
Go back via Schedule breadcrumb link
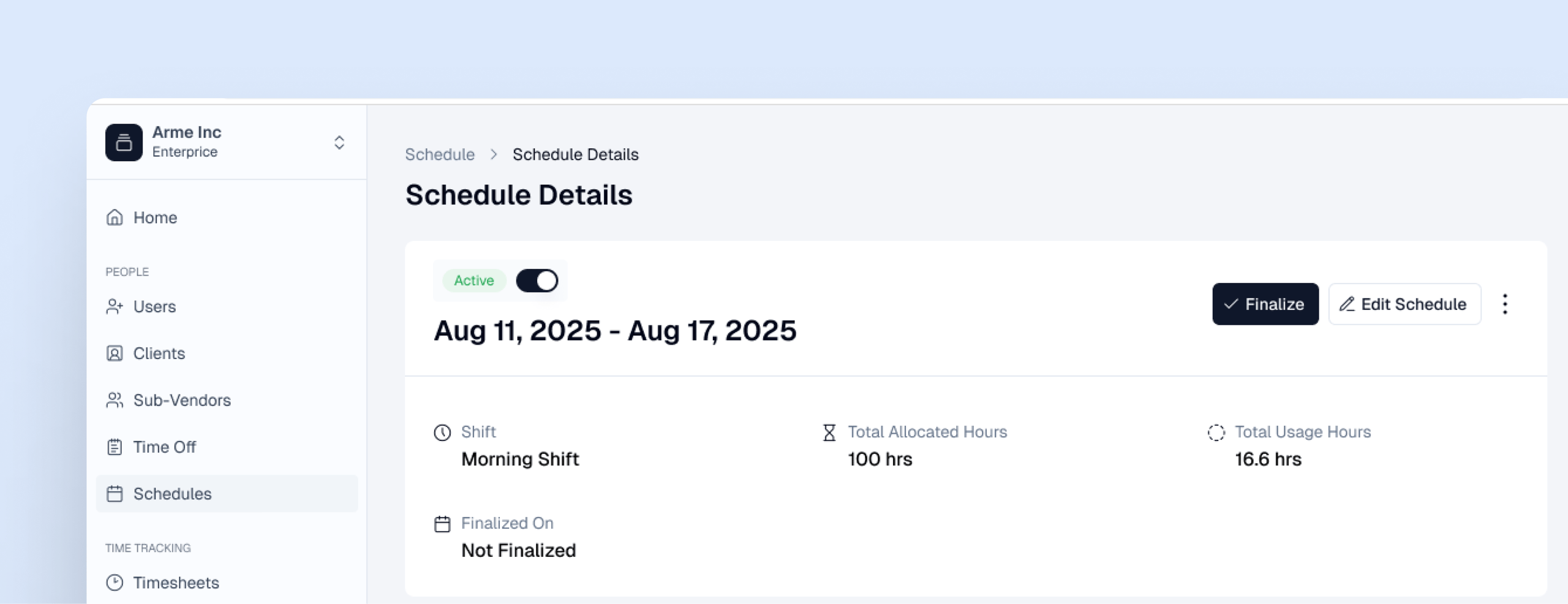pos(440,154)
